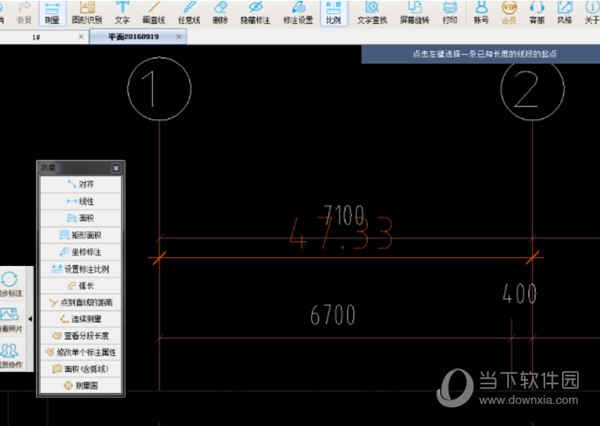600x426 pixels.
Task: Select the 文字 text tool
Action: [x=122, y=13]
